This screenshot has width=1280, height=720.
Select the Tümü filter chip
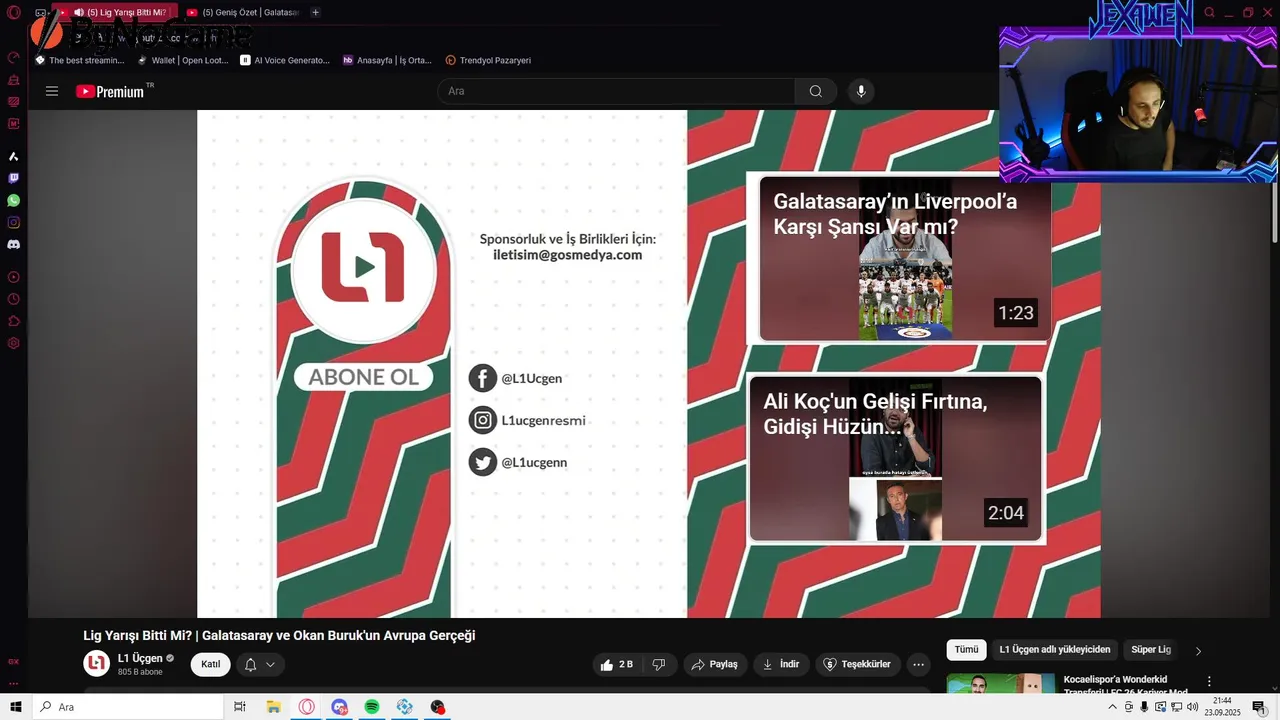(966, 650)
